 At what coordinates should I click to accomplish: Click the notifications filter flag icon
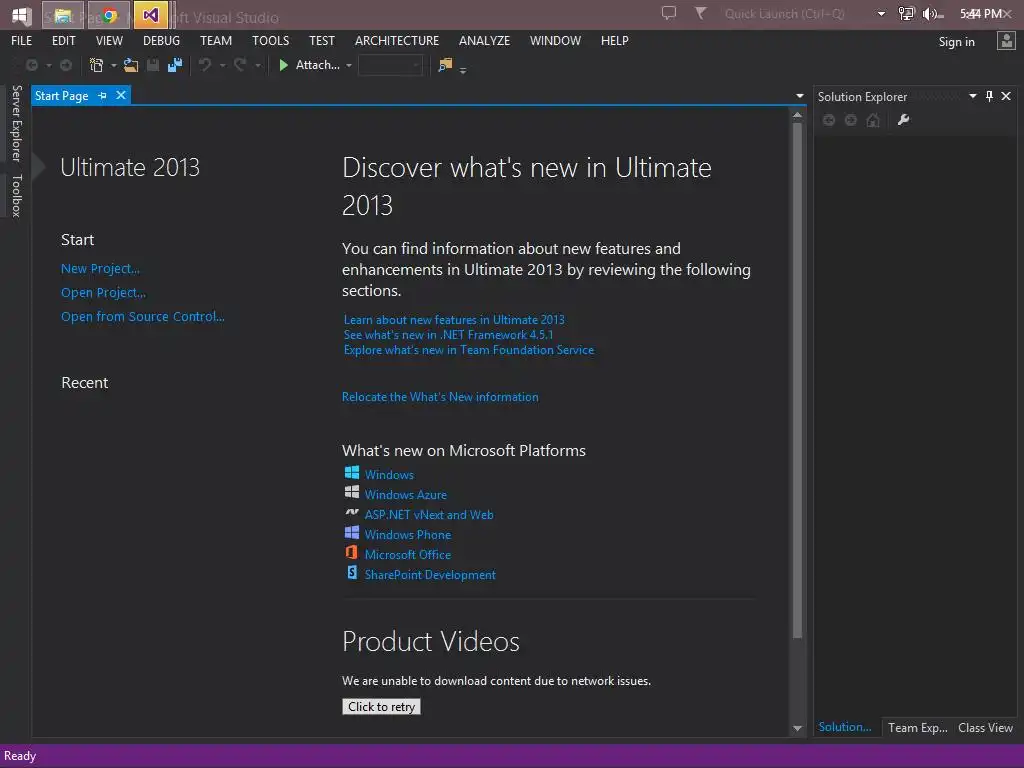(x=700, y=13)
